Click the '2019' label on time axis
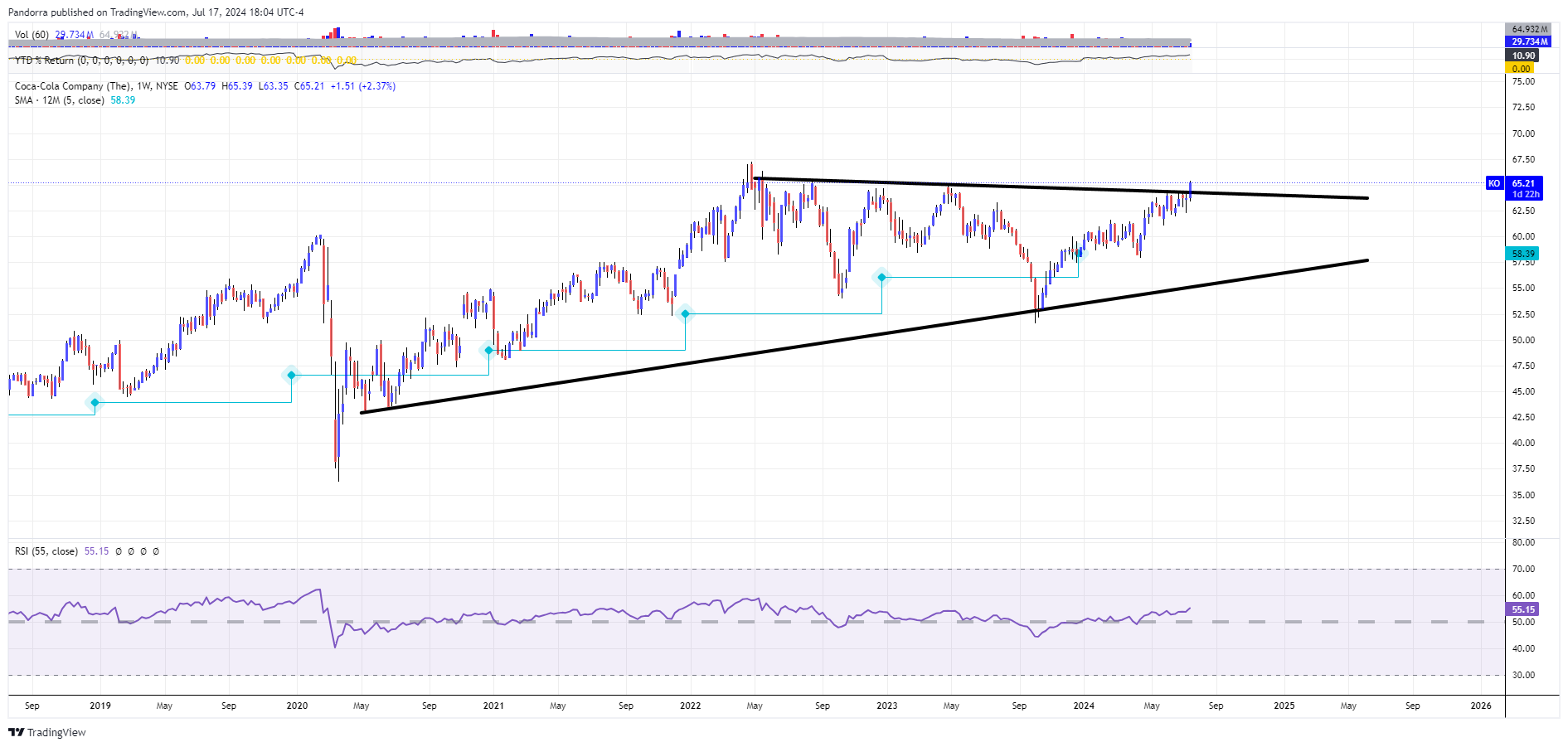The height and width of the screenshot is (747, 1568). click(100, 706)
